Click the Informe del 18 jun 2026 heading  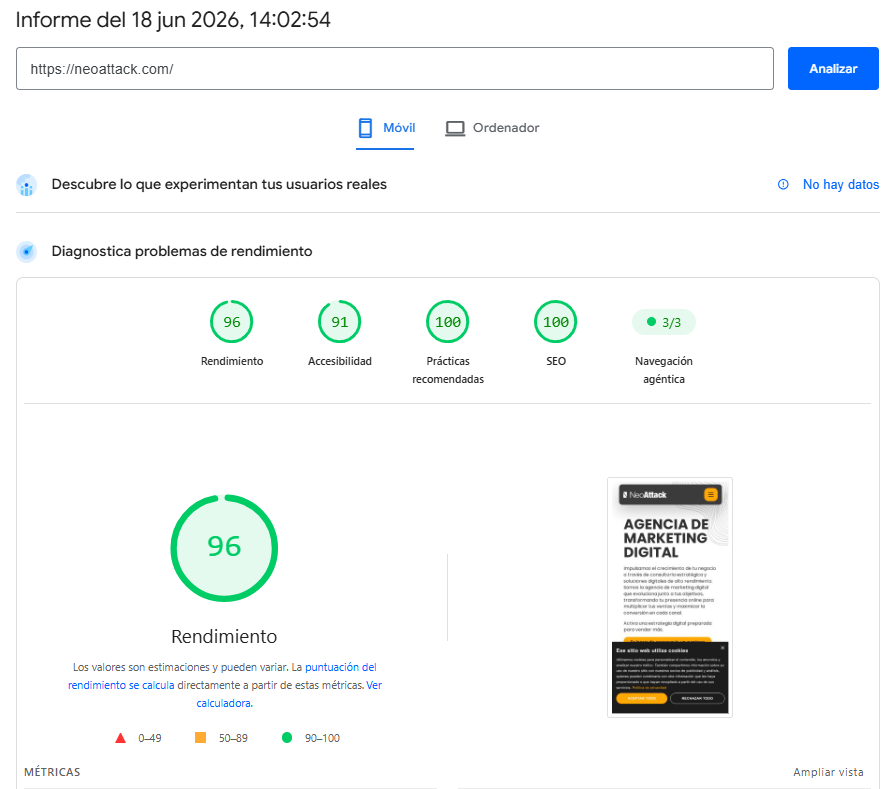(173, 20)
